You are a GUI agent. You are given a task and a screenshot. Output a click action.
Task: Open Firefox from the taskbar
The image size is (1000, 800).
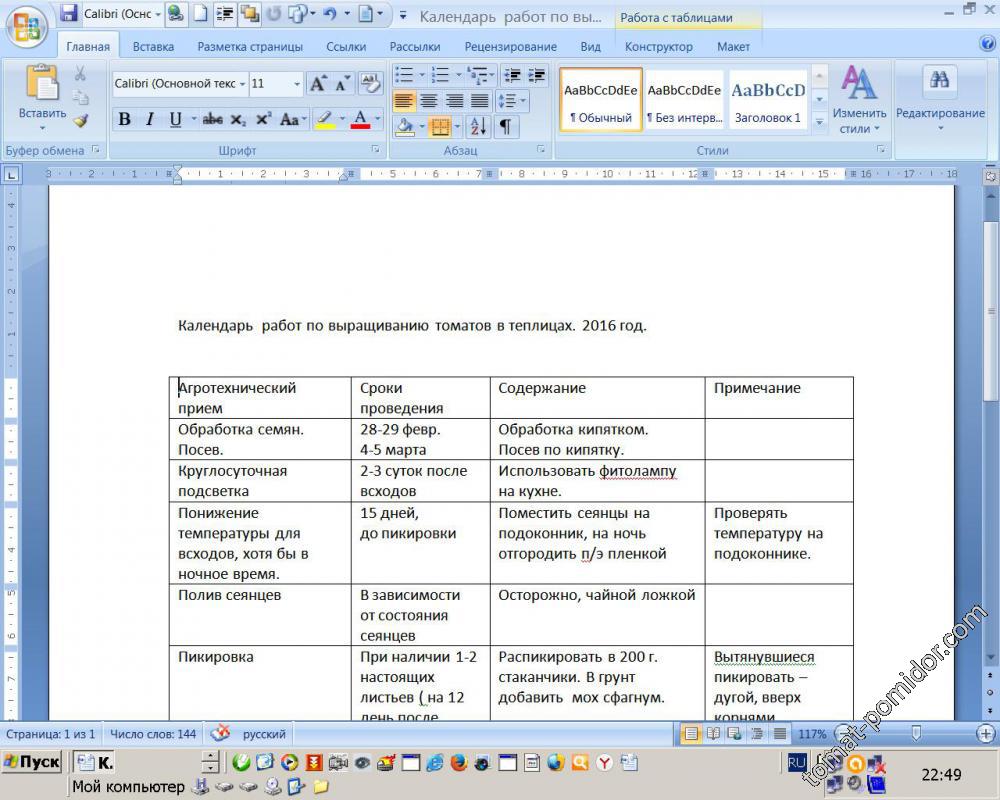click(459, 762)
